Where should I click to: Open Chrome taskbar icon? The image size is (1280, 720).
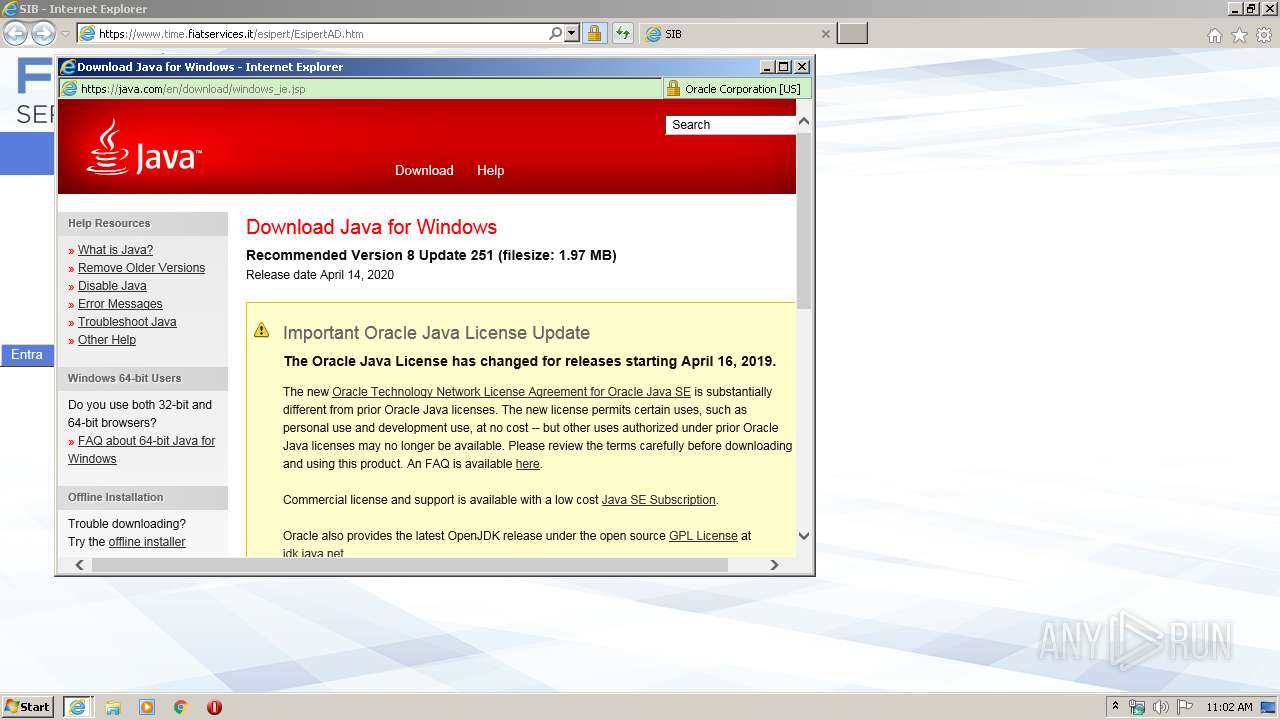(x=181, y=707)
